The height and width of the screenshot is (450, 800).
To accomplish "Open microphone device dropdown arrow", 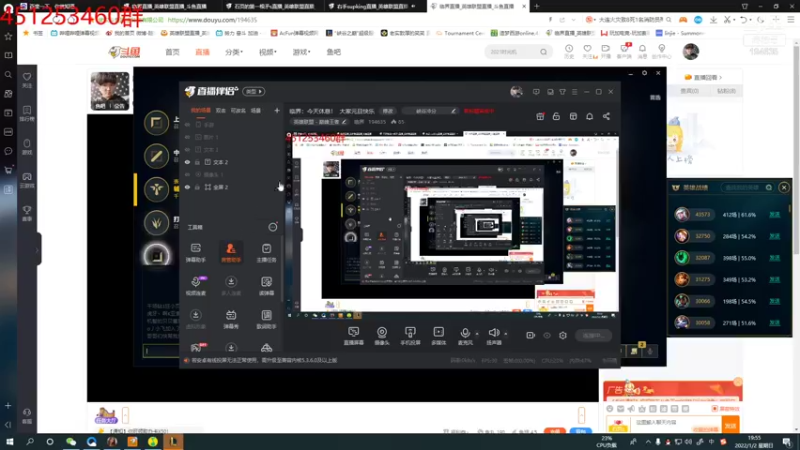I will point(477,334).
